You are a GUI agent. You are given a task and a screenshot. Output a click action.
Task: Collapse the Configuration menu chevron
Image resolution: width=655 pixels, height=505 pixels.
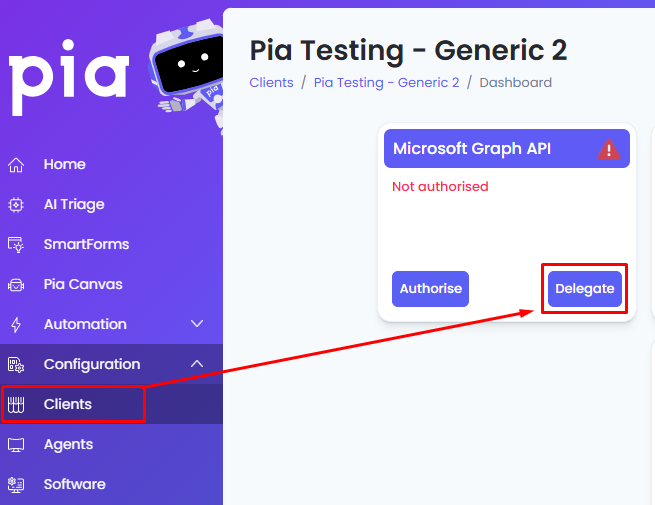[x=197, y=364]
